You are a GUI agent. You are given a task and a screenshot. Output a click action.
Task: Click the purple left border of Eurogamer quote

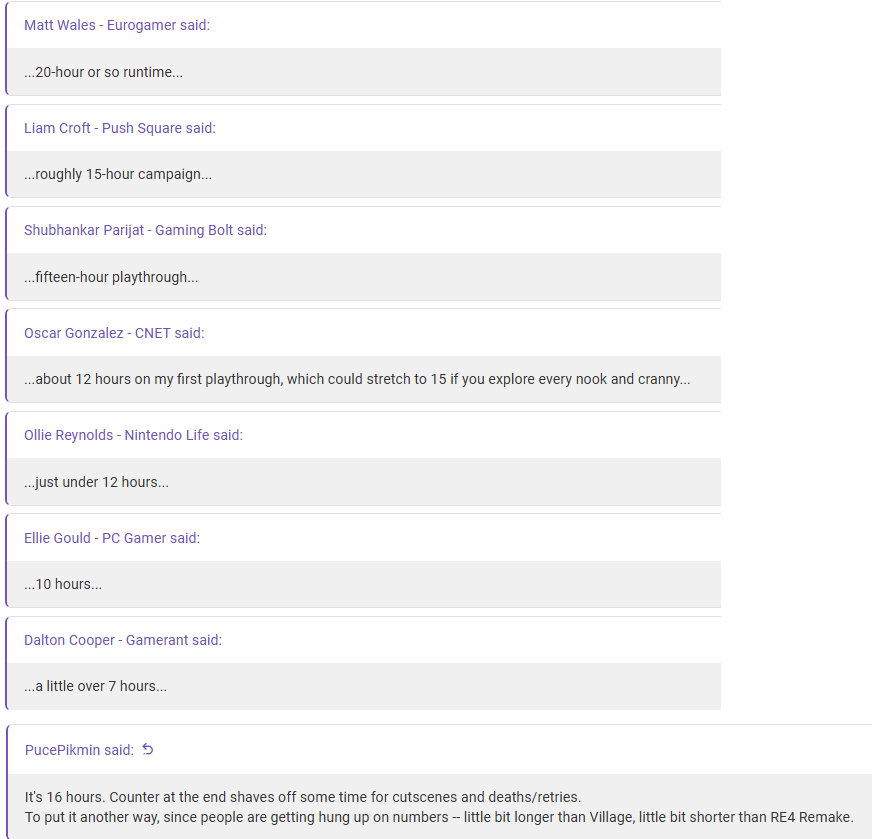7,48
